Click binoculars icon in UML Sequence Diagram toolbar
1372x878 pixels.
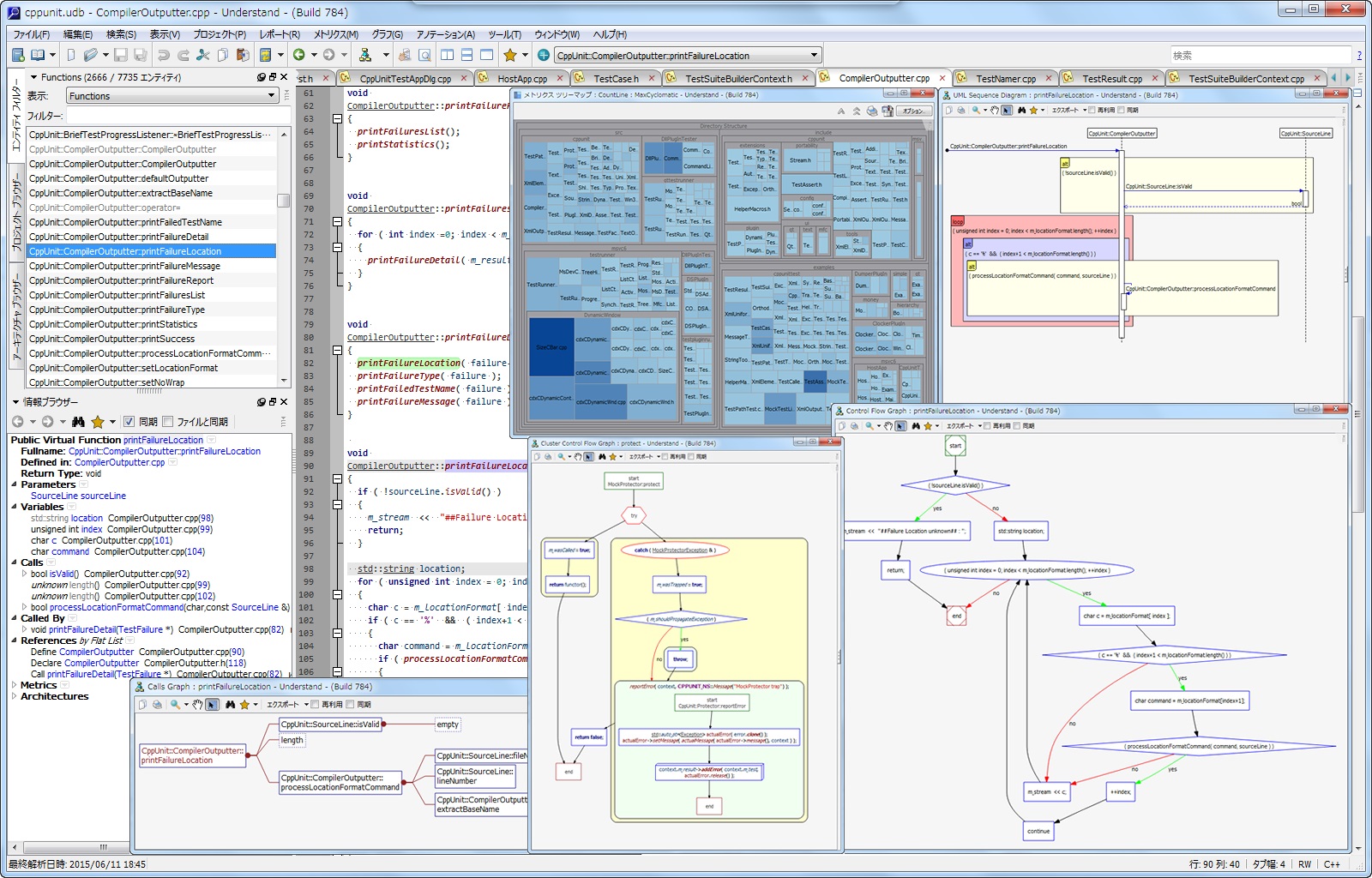coord(1022,110)
